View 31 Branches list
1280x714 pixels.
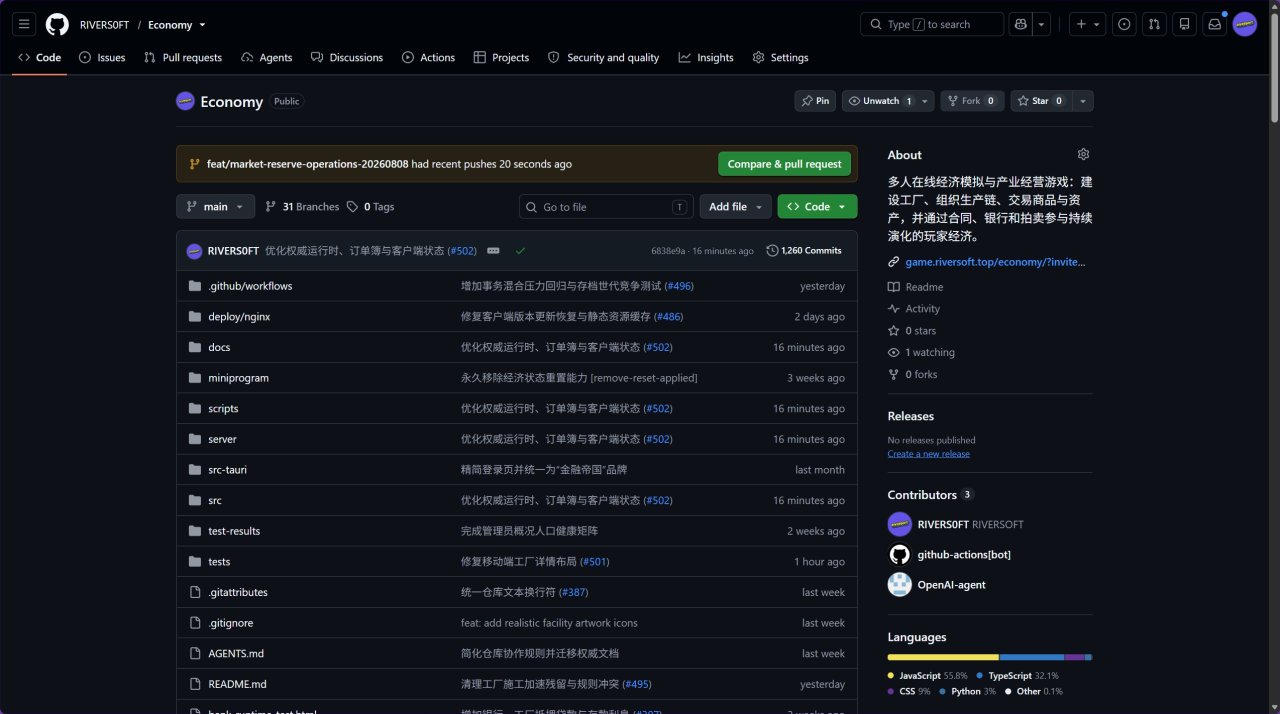(302, 207)
